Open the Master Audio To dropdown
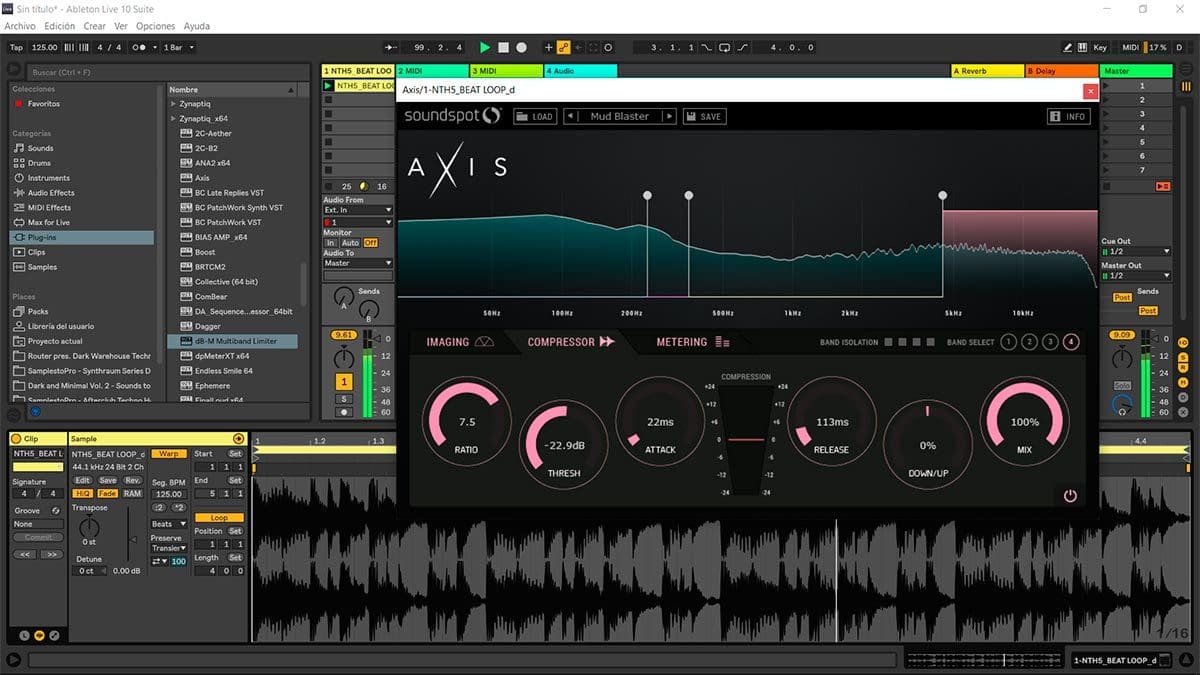The width and height of the screenshot is (1200, 675). tap(357, 263)
